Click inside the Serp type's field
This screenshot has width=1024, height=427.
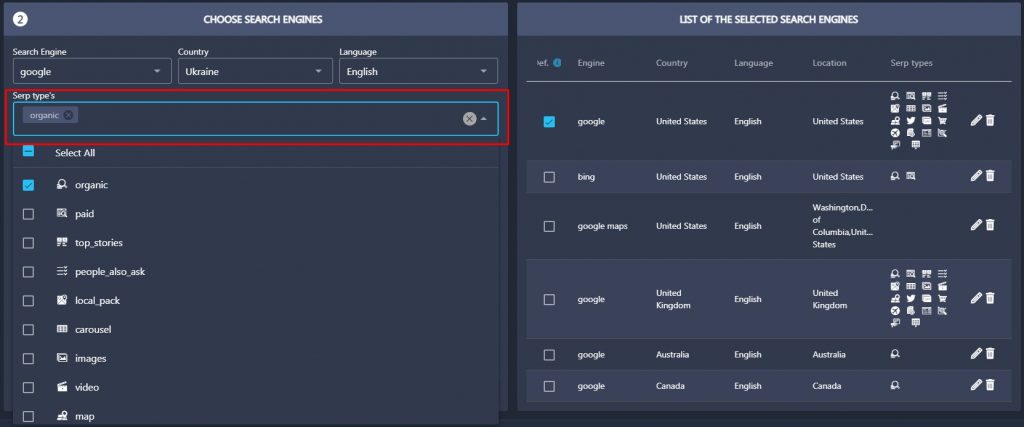pyautogui.click(x=255, y=119)
